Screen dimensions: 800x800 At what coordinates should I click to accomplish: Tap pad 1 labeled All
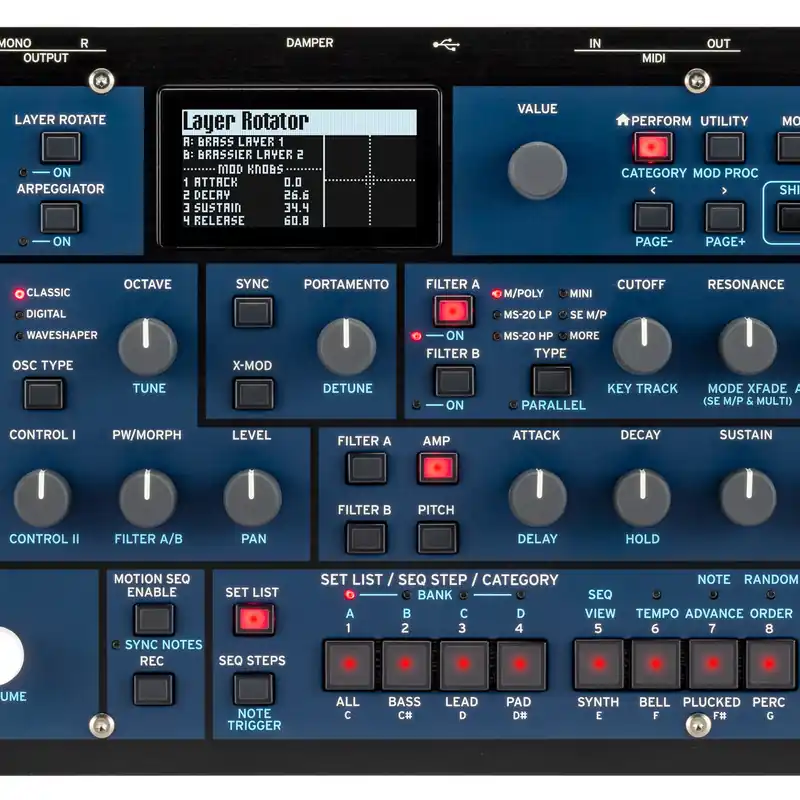tap(349, 664)
